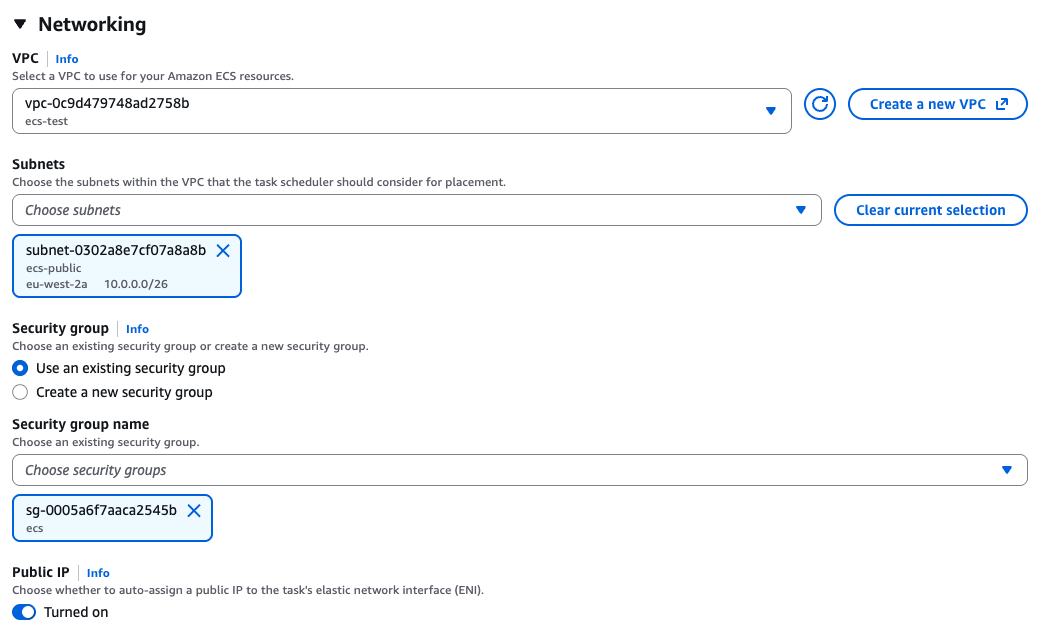The width and height of the screenshot is (1049, 634).
Task: Click the Info icon next to Public IP
Action: click(x=98, y=573)
